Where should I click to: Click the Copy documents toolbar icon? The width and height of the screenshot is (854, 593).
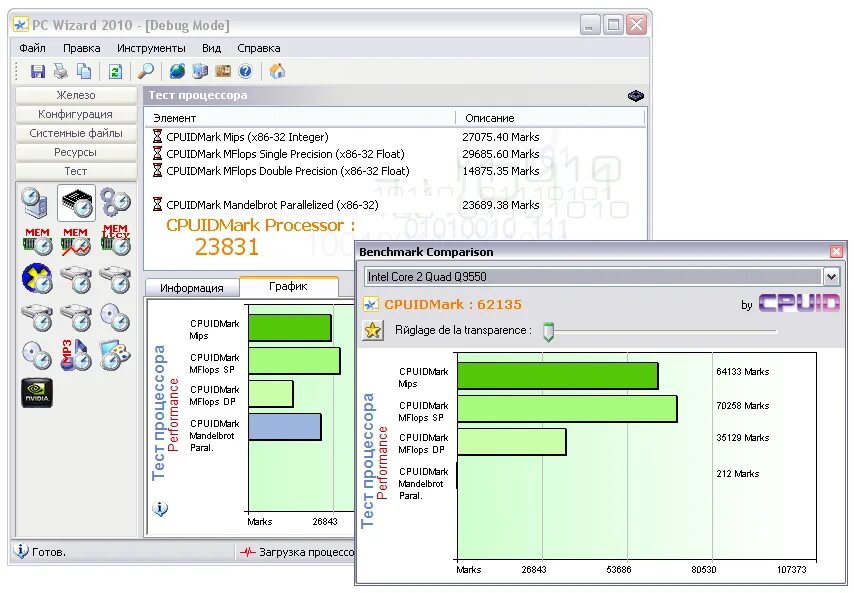(x=84, y=71)
